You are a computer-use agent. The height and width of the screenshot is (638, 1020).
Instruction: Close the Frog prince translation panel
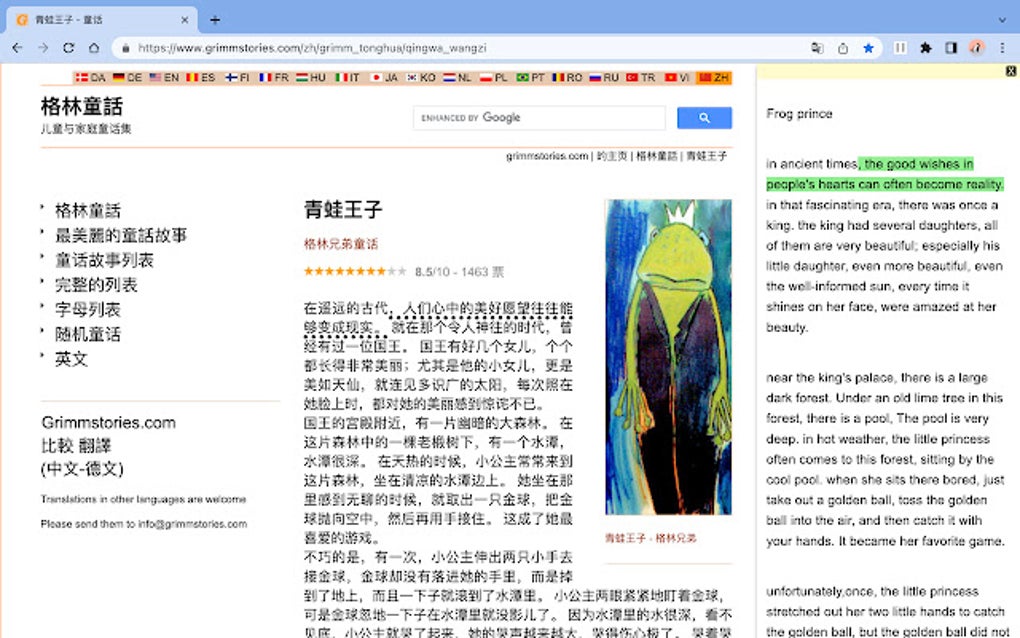coord(1010,73)
